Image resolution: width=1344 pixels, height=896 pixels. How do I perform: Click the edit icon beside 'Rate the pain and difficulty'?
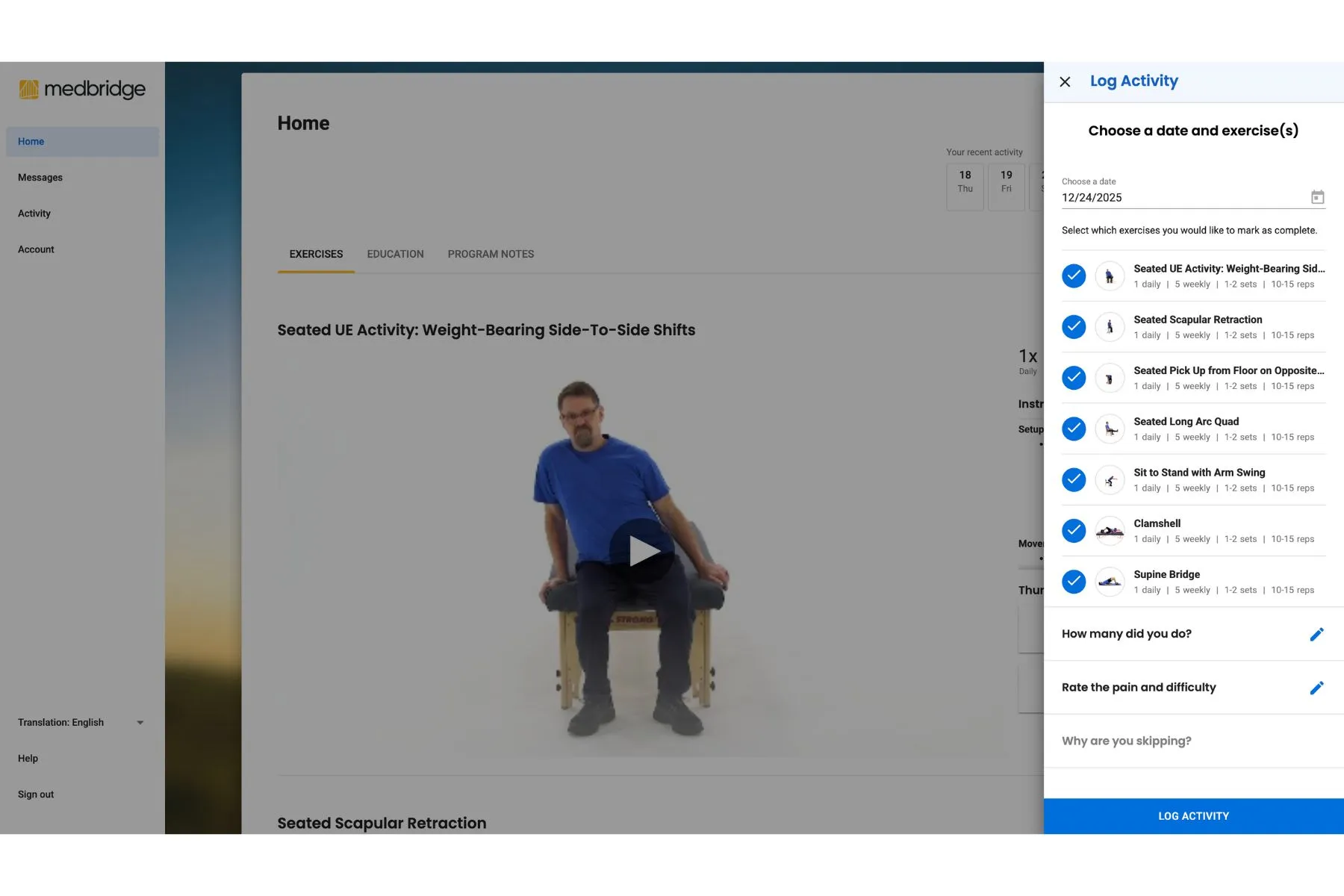[x=1317, y=688]
